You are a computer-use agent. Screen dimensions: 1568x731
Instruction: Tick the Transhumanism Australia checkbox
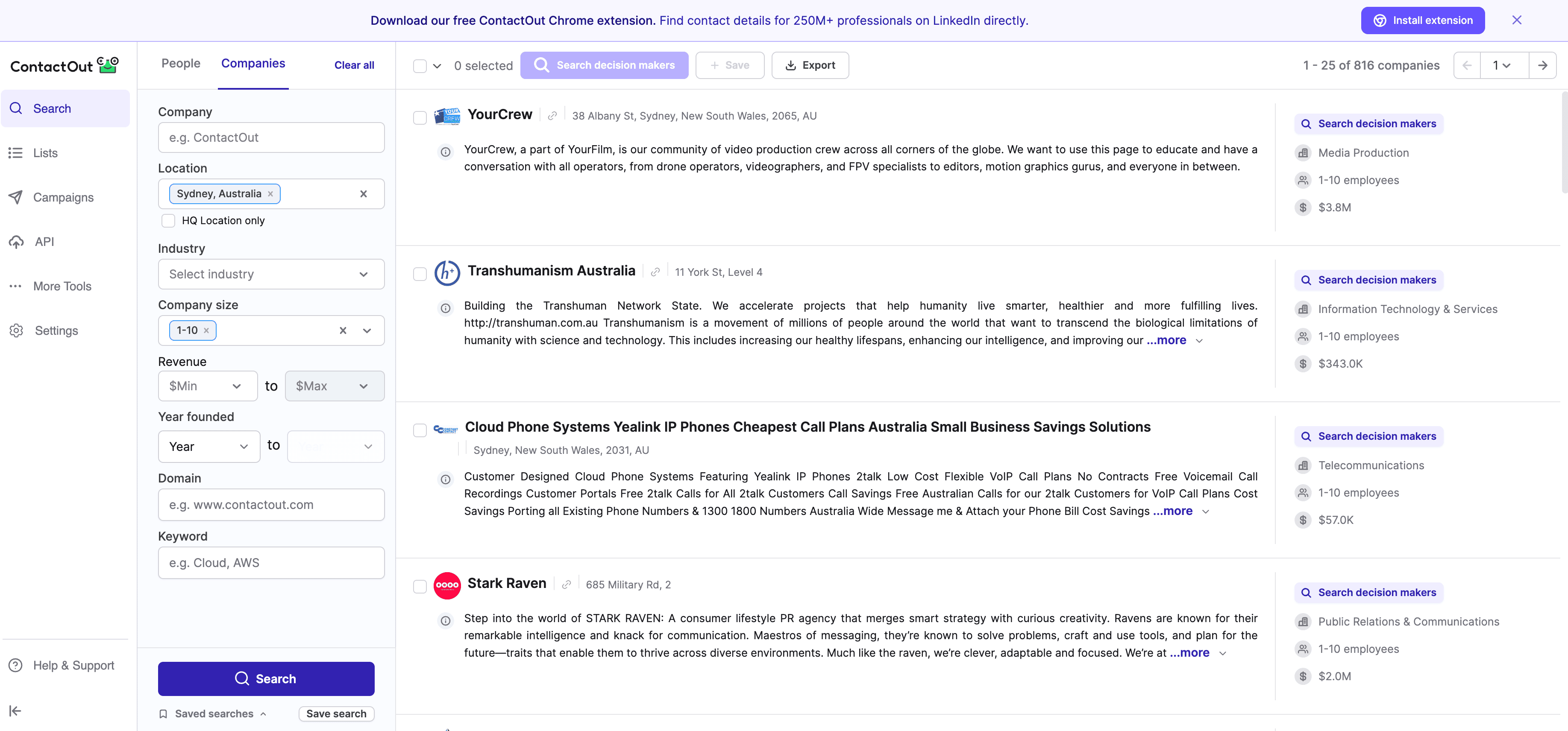coord(420,274)
